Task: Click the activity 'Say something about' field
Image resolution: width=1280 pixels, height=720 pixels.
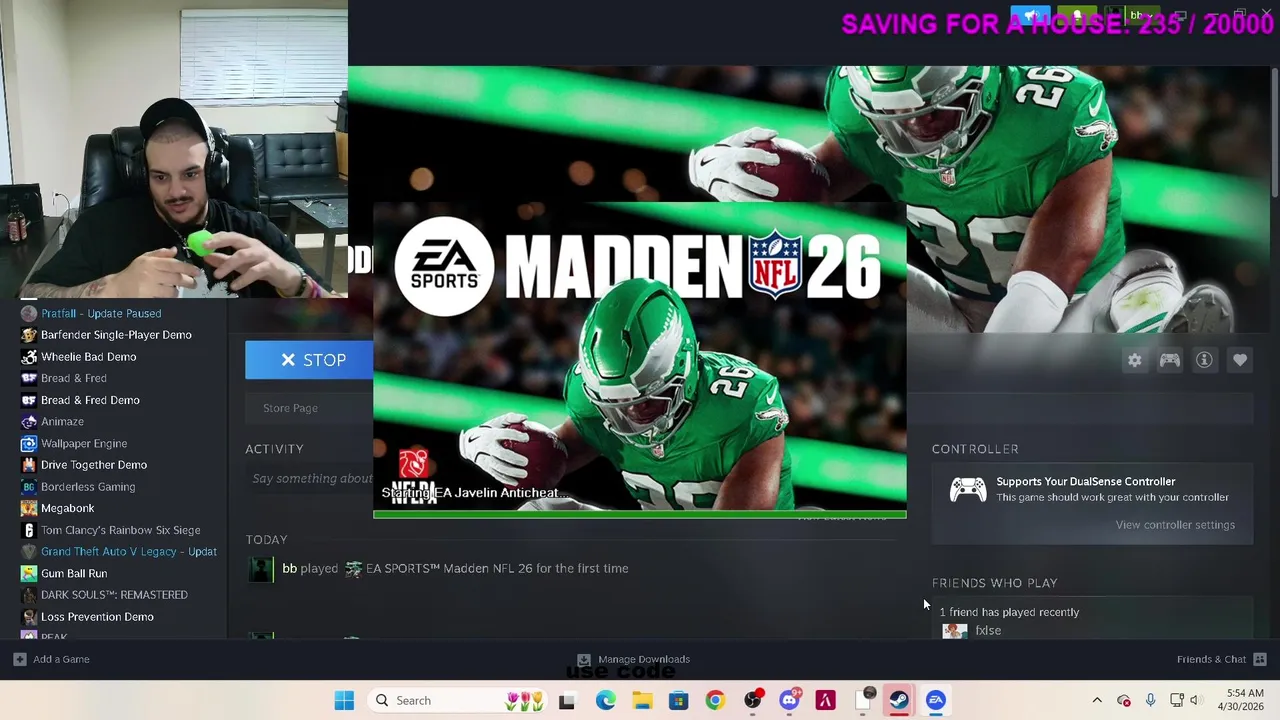Action: pyautogui.click(x=311, y=479)
